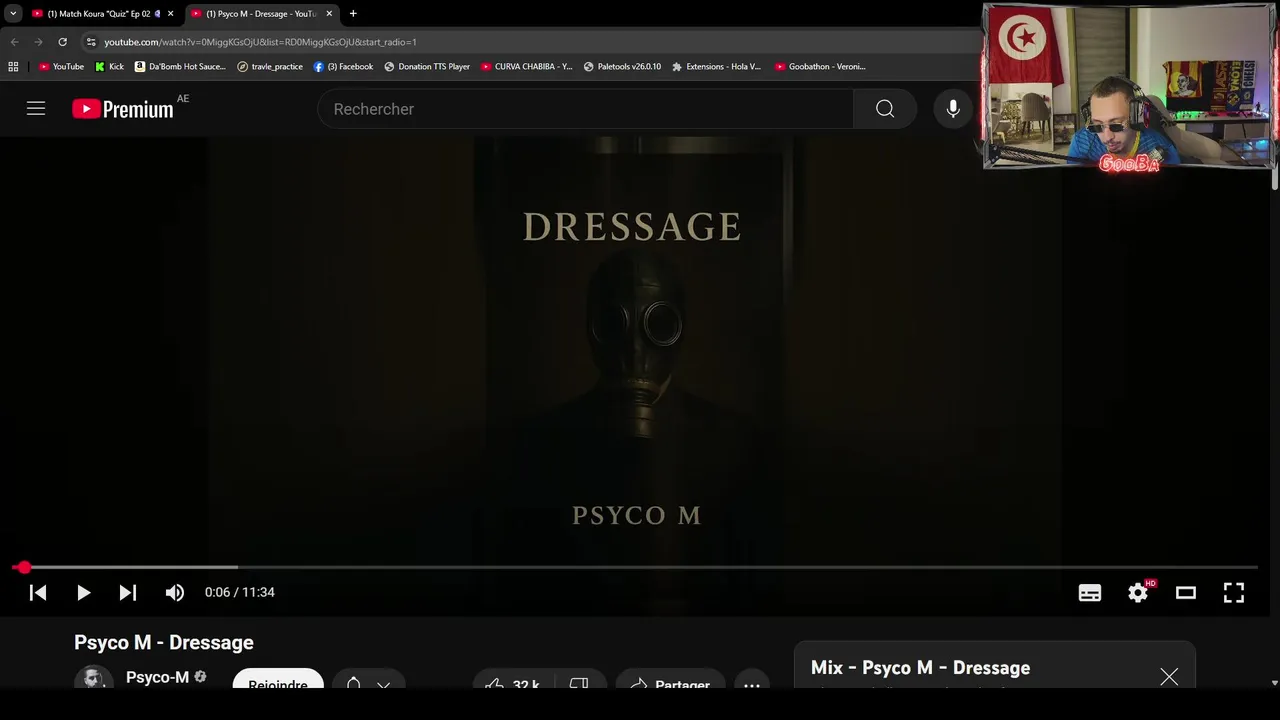Screen dimensions: 1280x720
Task: Skip to the next video
Action: pyautogui.click(x=128, y=593)
